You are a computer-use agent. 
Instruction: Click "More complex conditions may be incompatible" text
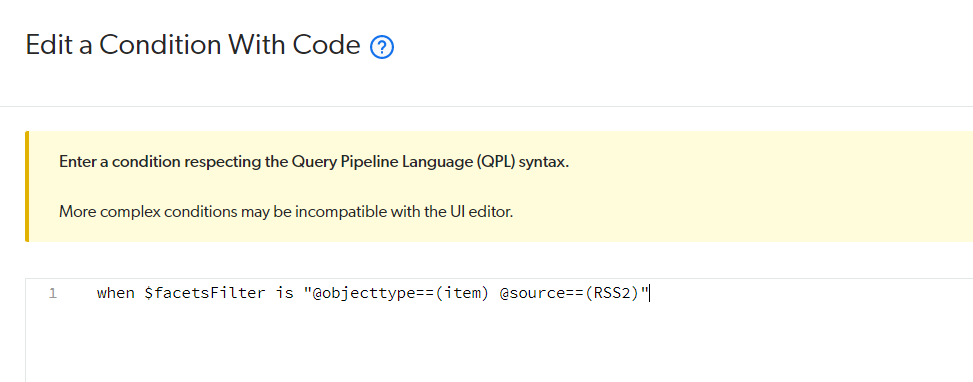point(286,212)
